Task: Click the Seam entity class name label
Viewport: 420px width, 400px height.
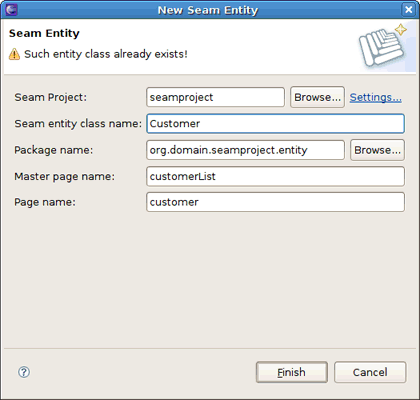Action: point(78,124)
